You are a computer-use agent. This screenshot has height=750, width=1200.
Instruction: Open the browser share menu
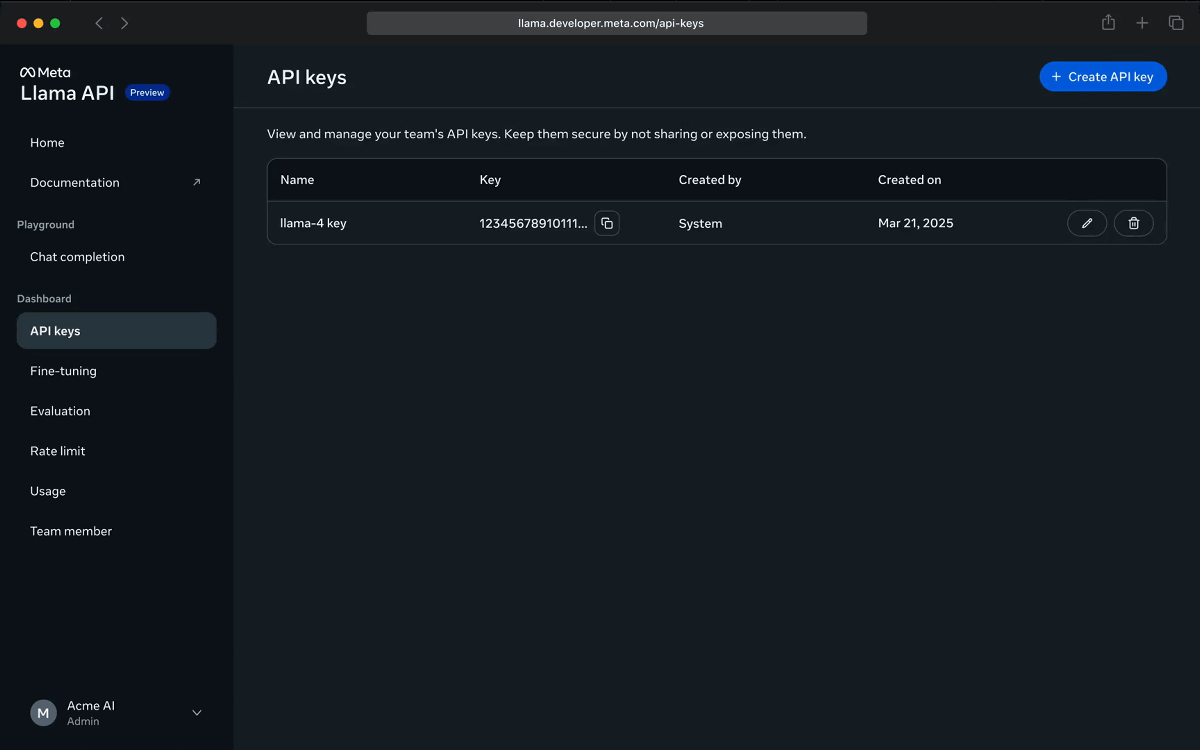(1108, 22)
